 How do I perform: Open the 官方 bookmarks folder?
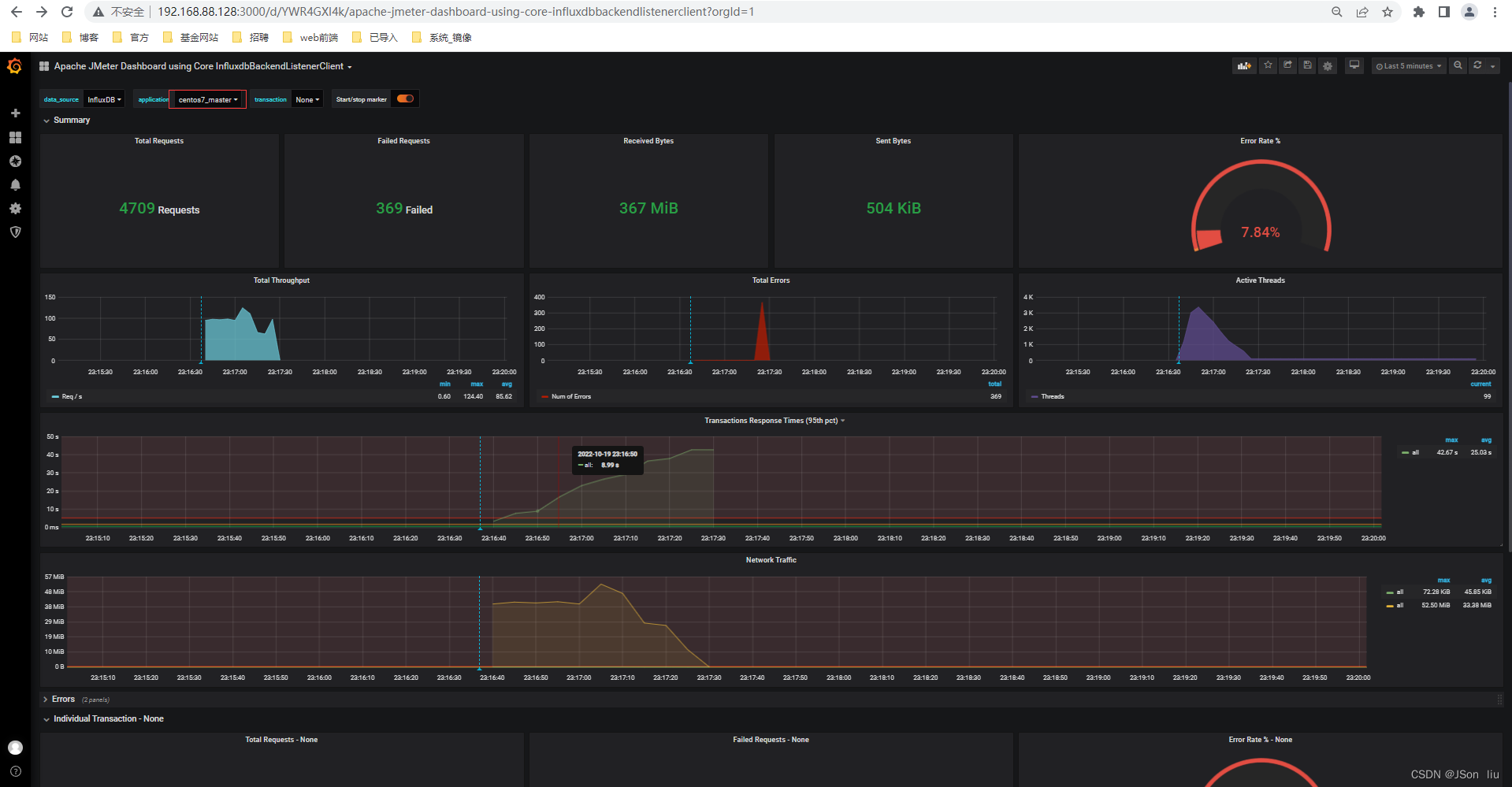click(131, 37)
